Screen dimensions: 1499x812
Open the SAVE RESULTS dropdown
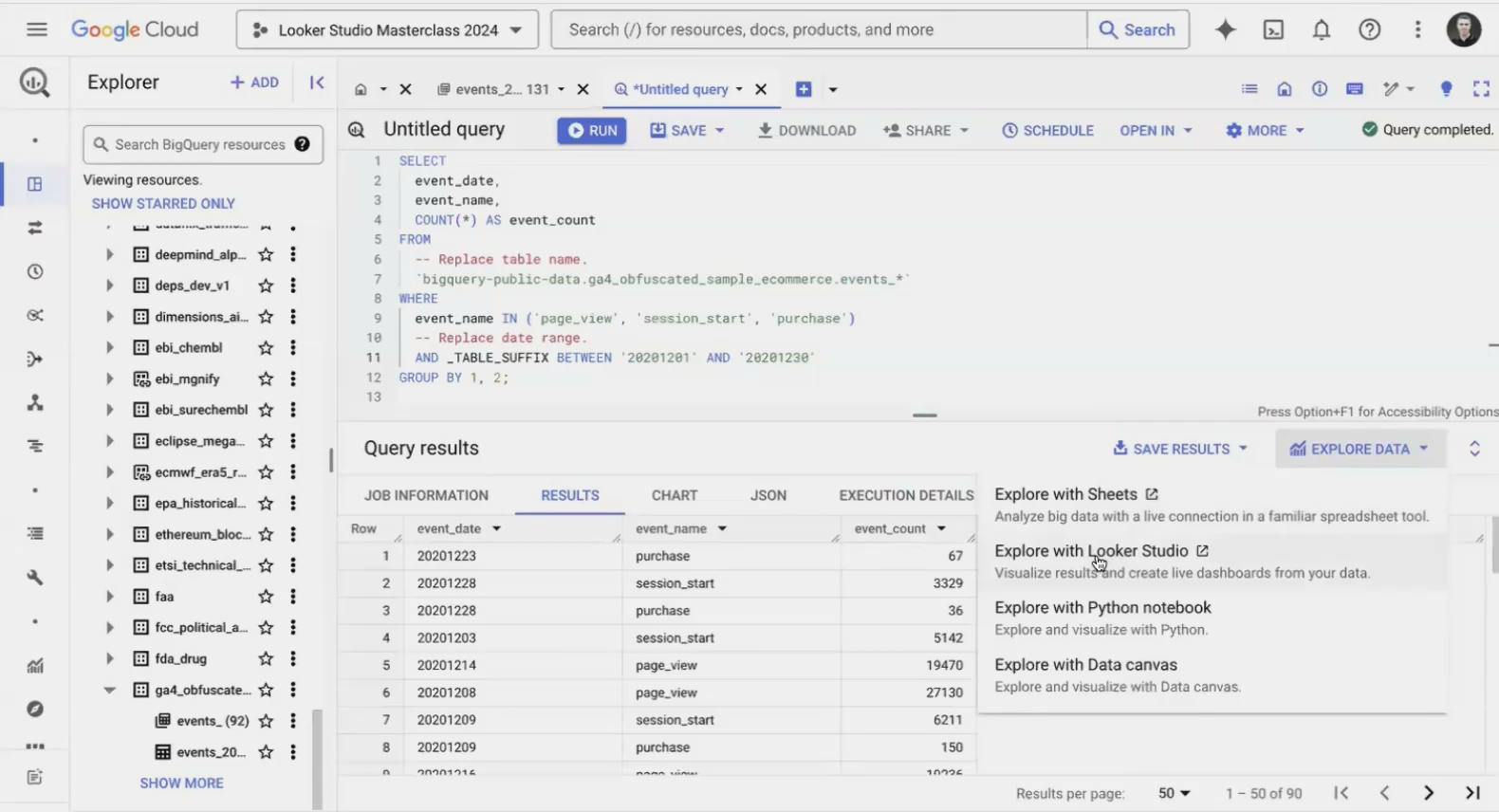pos(1180,449)
